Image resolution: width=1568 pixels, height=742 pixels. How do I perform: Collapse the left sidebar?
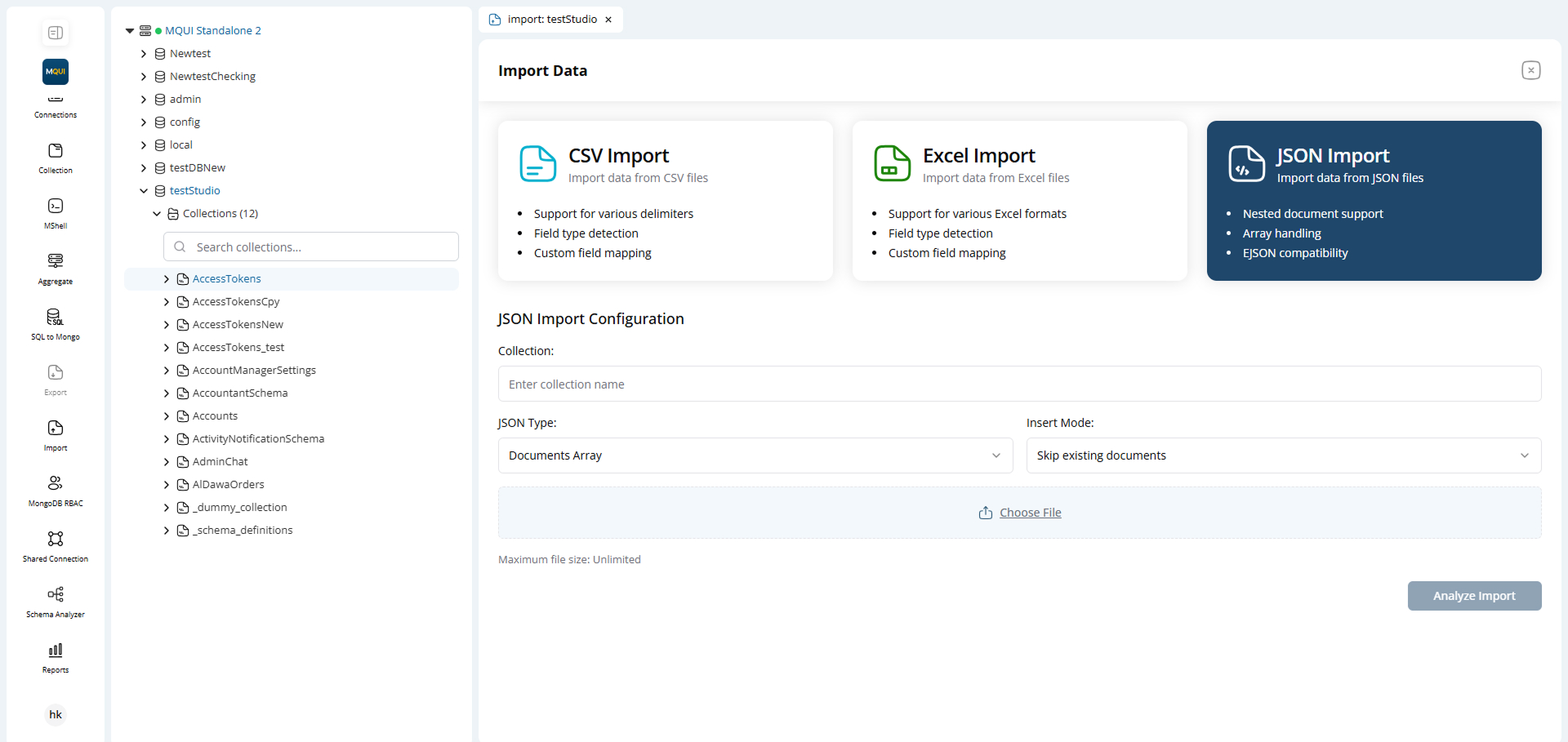click(x=55, y=33)
